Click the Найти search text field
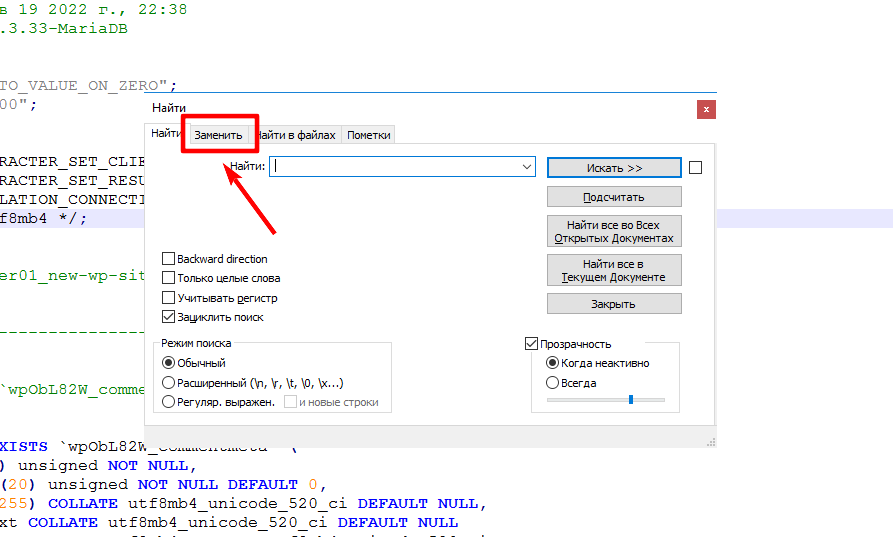The image size is (893, 537). tap(396, 168)
